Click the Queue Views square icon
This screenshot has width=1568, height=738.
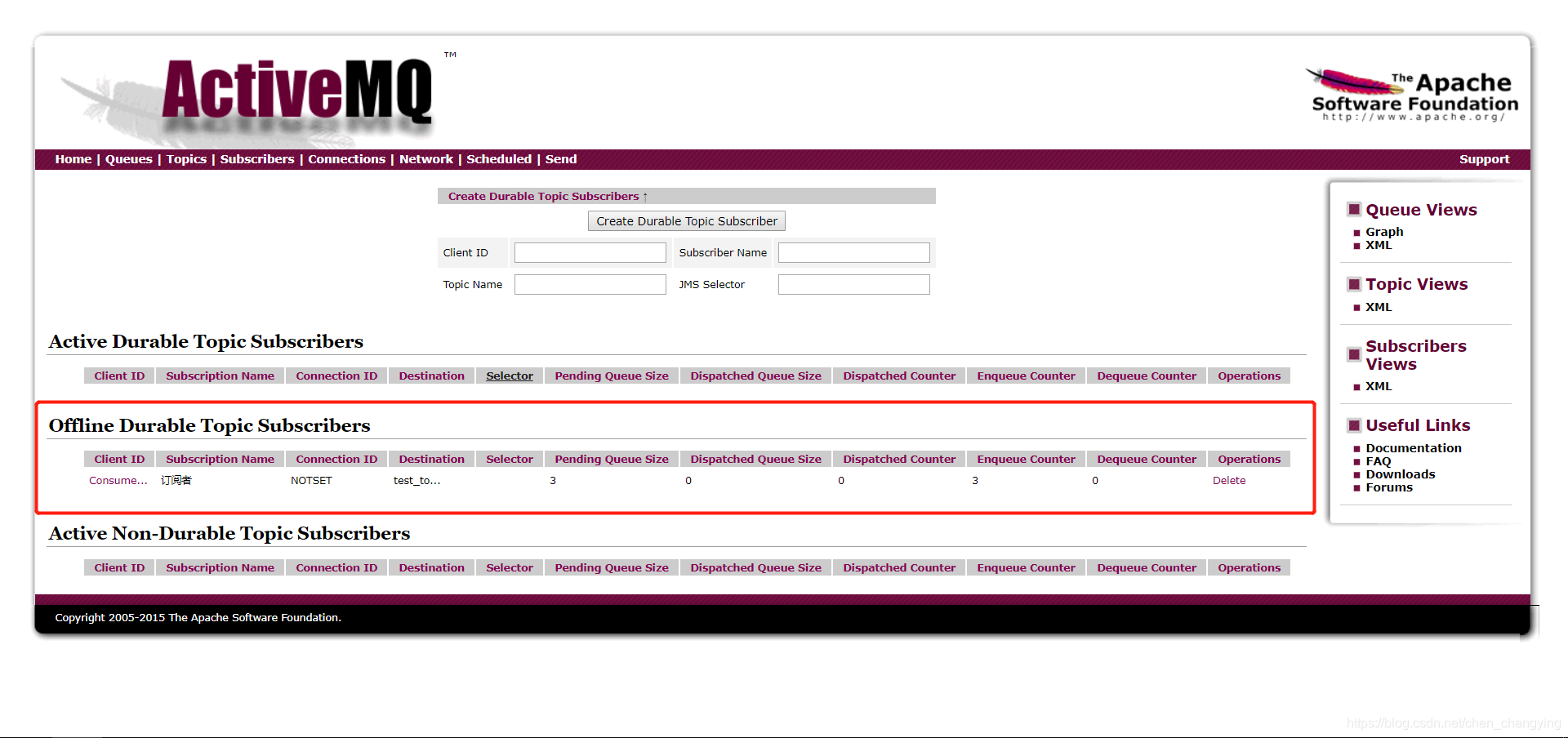[1354, 210]
